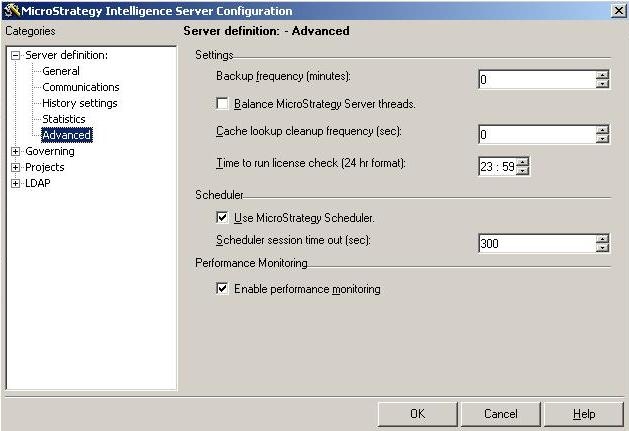Decrease license check time with down arrow
Screen dimensions: 629x431
tap(522, 171)
